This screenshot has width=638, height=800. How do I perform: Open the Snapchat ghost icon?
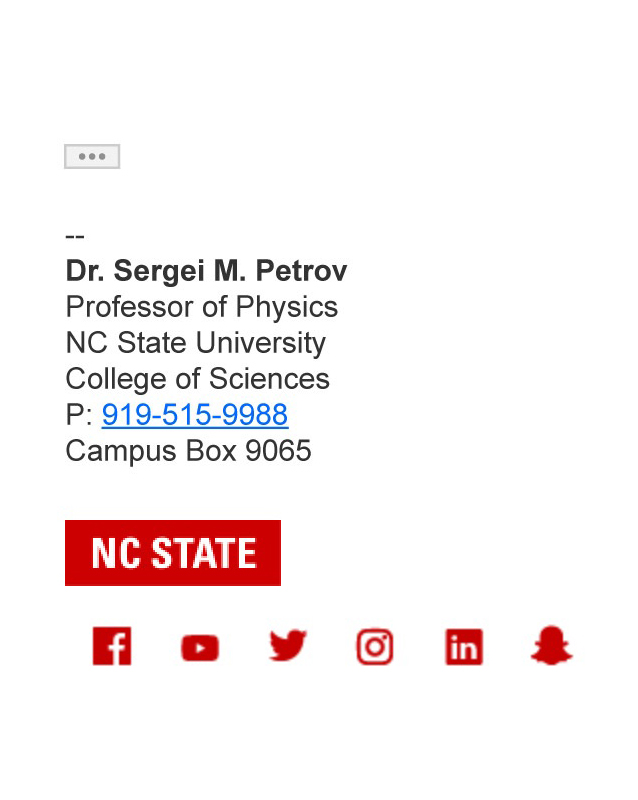[551, 646]
